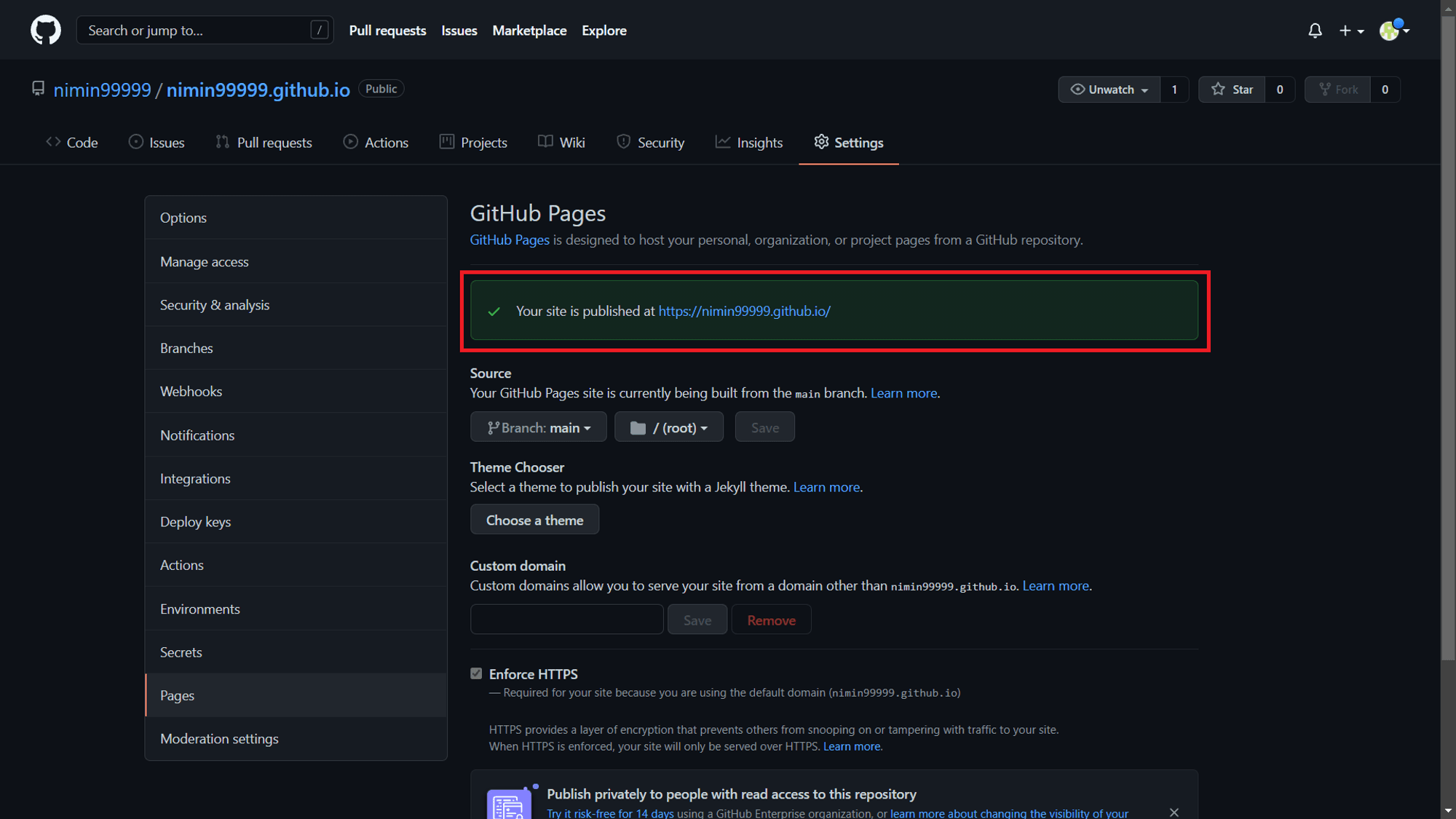
Task: Open Pull requests in top navigation
Action: pos(387,31)
